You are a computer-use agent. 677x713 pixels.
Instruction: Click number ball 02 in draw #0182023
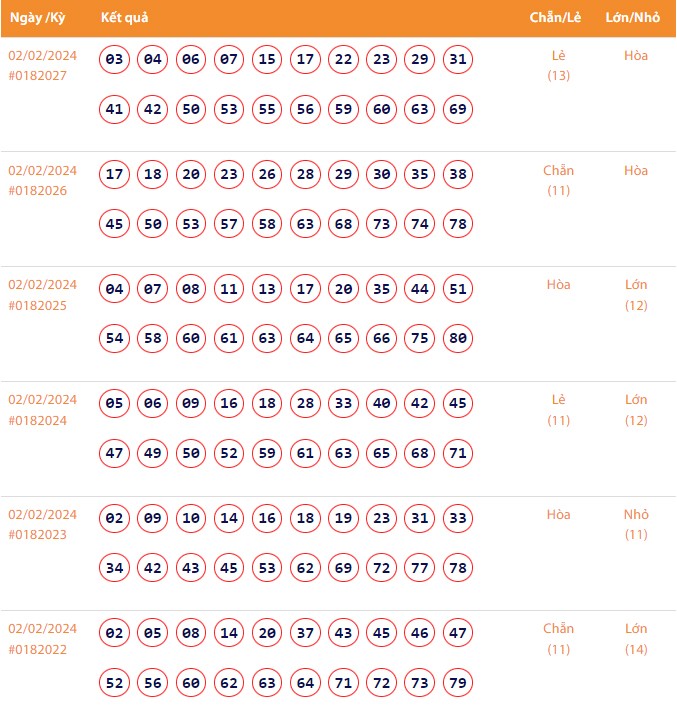click(115, 519)
